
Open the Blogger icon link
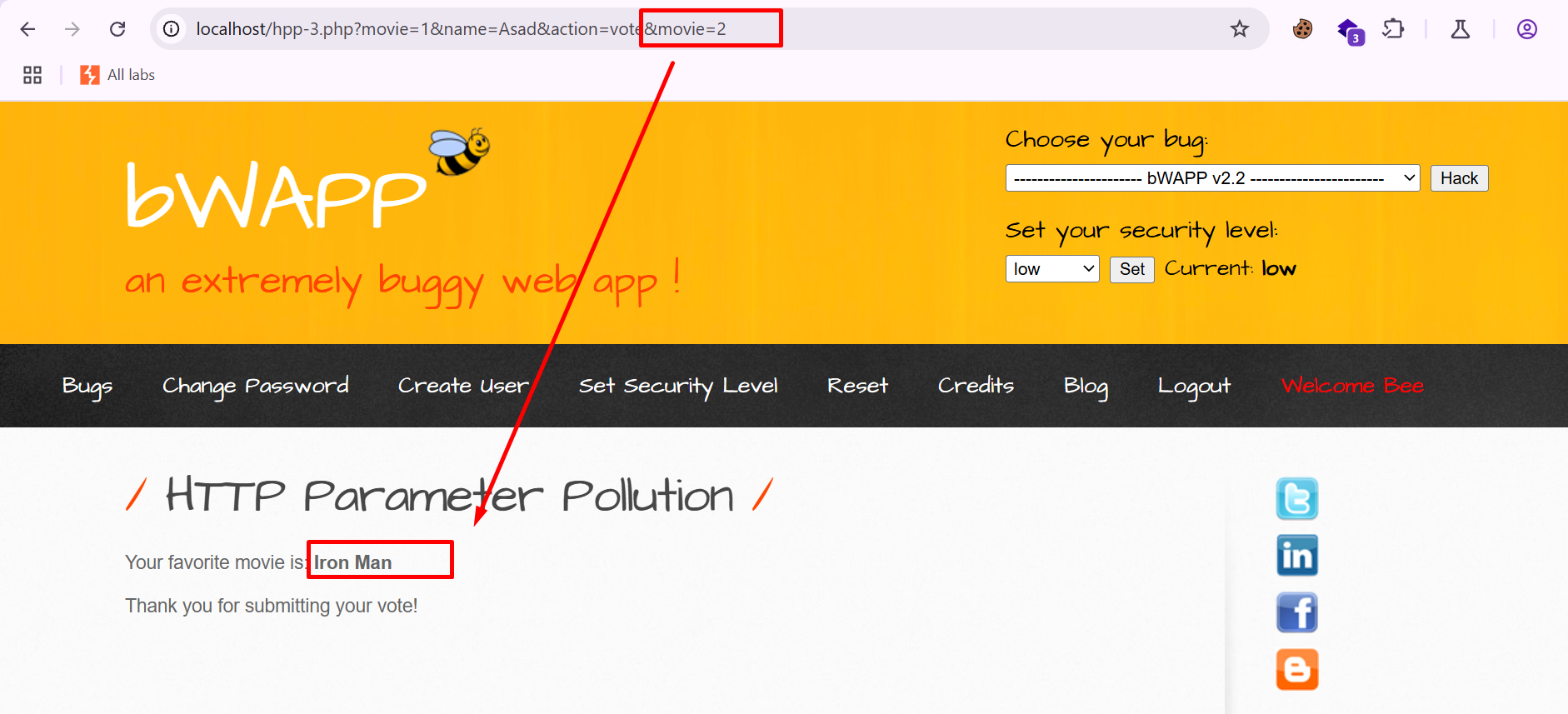1296,669
